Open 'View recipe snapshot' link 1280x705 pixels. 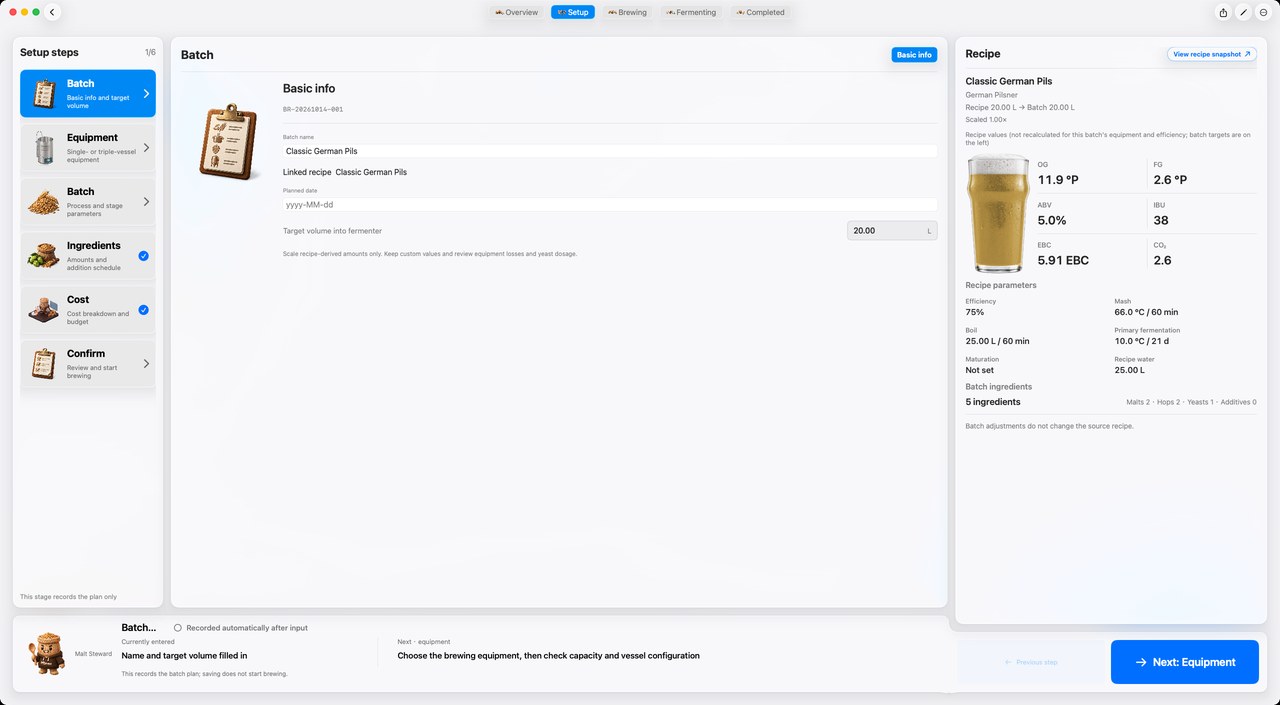[x=1212, y=54]
